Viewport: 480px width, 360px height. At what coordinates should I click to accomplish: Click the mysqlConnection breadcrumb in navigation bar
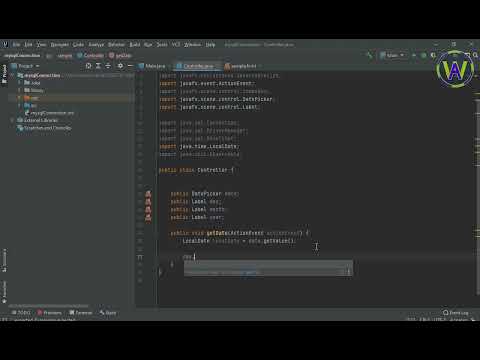coord(22,55)
